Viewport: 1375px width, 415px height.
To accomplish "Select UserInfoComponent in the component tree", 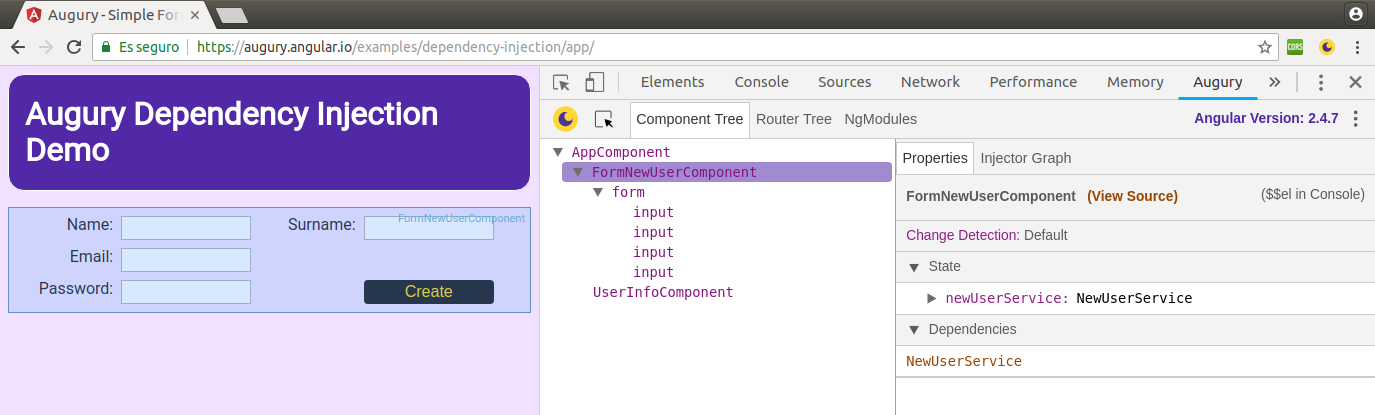I will [663, 292].
